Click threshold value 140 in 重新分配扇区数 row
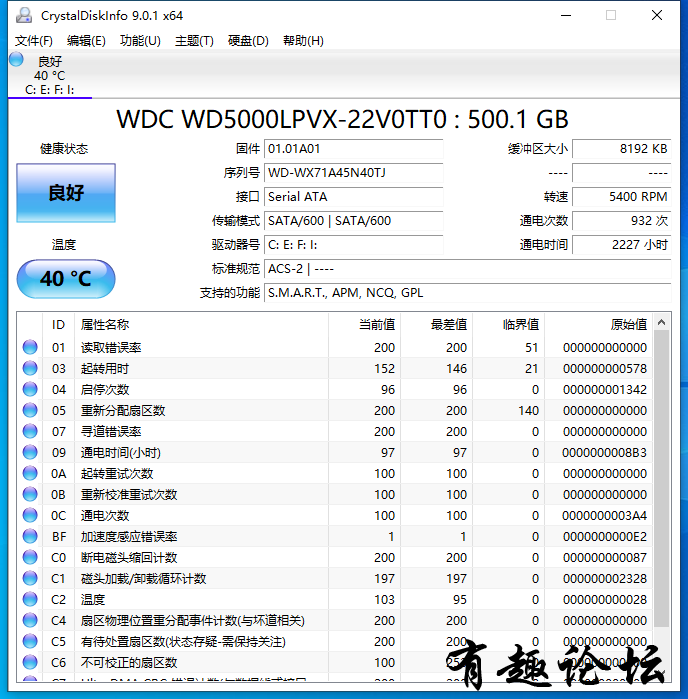The width and height of the screenshot is (688, 699). (528, 411)
